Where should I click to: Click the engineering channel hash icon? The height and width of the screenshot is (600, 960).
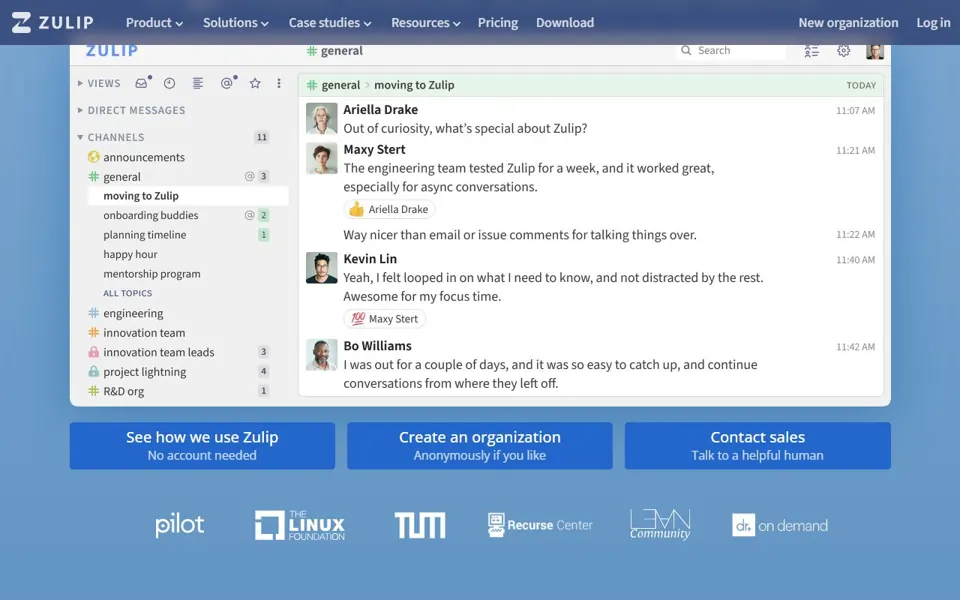click(x=94, y=313)
